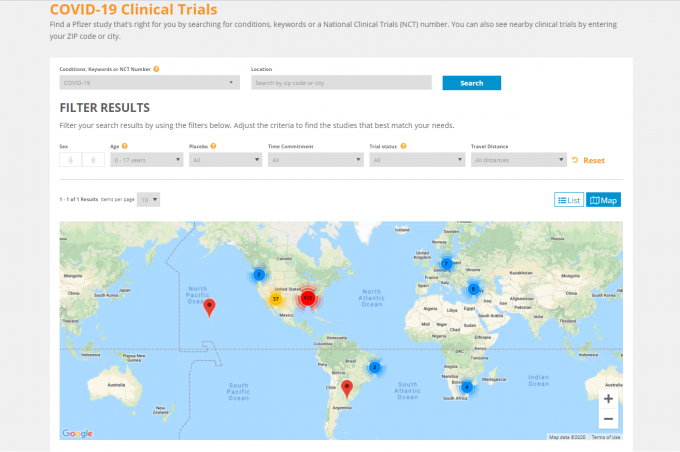Click the Age filter help icon
Viewport: 680px width, 452px height.
point(125,146)
